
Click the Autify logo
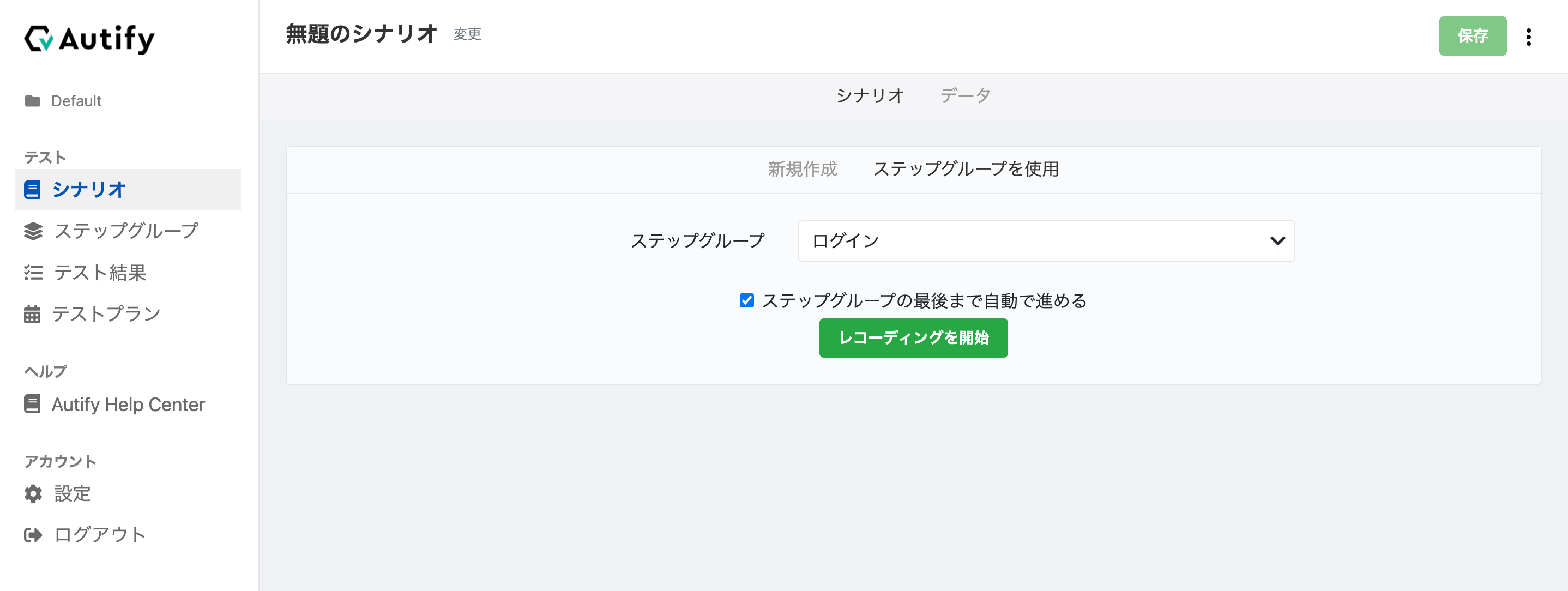click(x=89, y=38)
